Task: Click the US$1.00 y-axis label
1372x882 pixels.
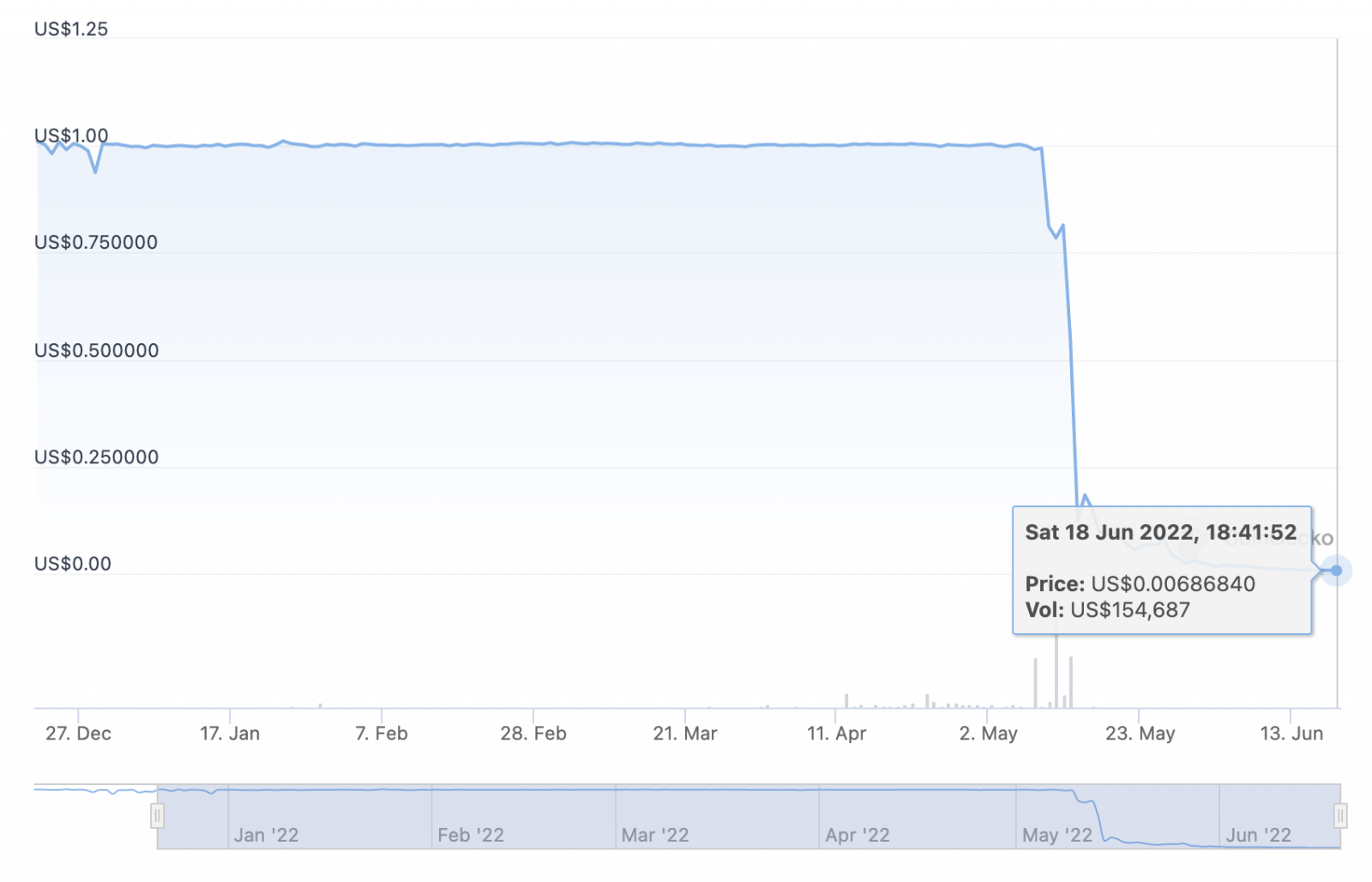Action: tap(71, 136)
